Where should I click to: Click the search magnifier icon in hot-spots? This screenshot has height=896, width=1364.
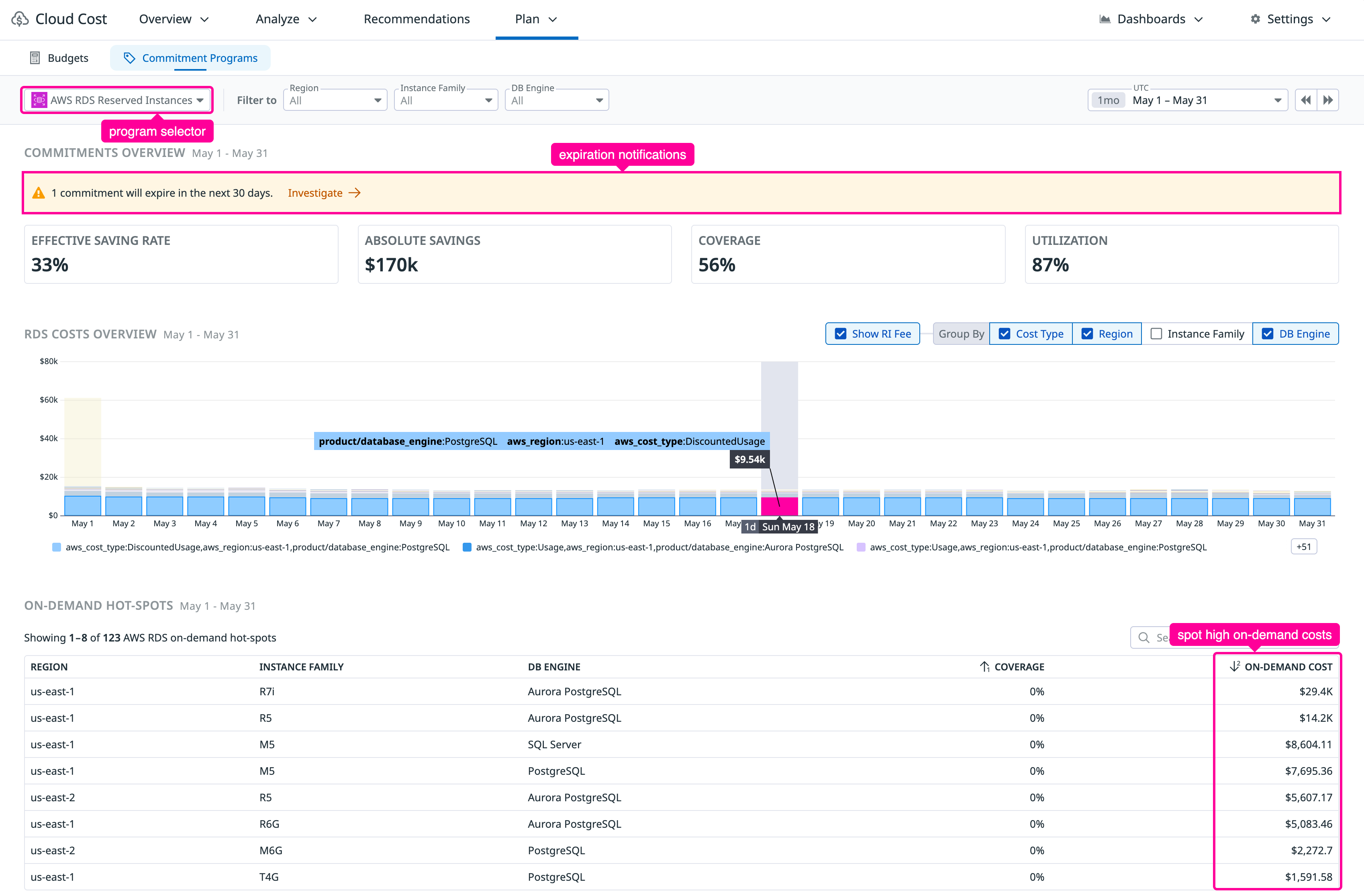pyautogui.click(x=1143, y=637)
